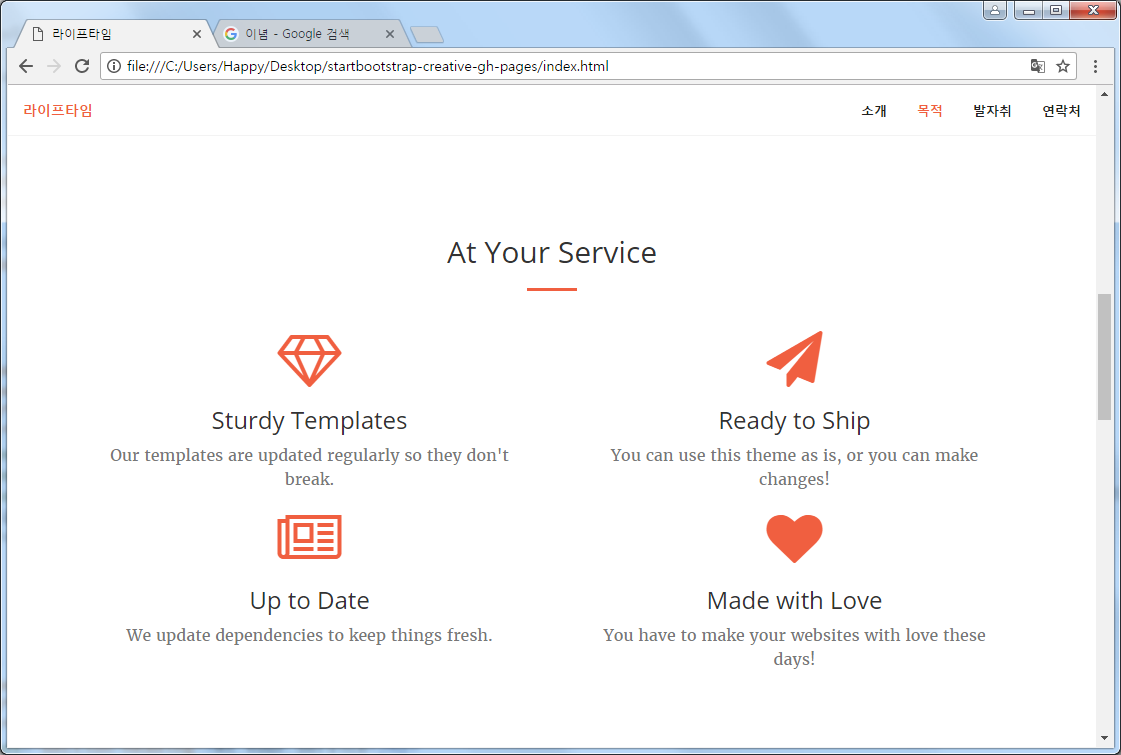Open a new tab
1121x755 pixels.
pos(428,34)
